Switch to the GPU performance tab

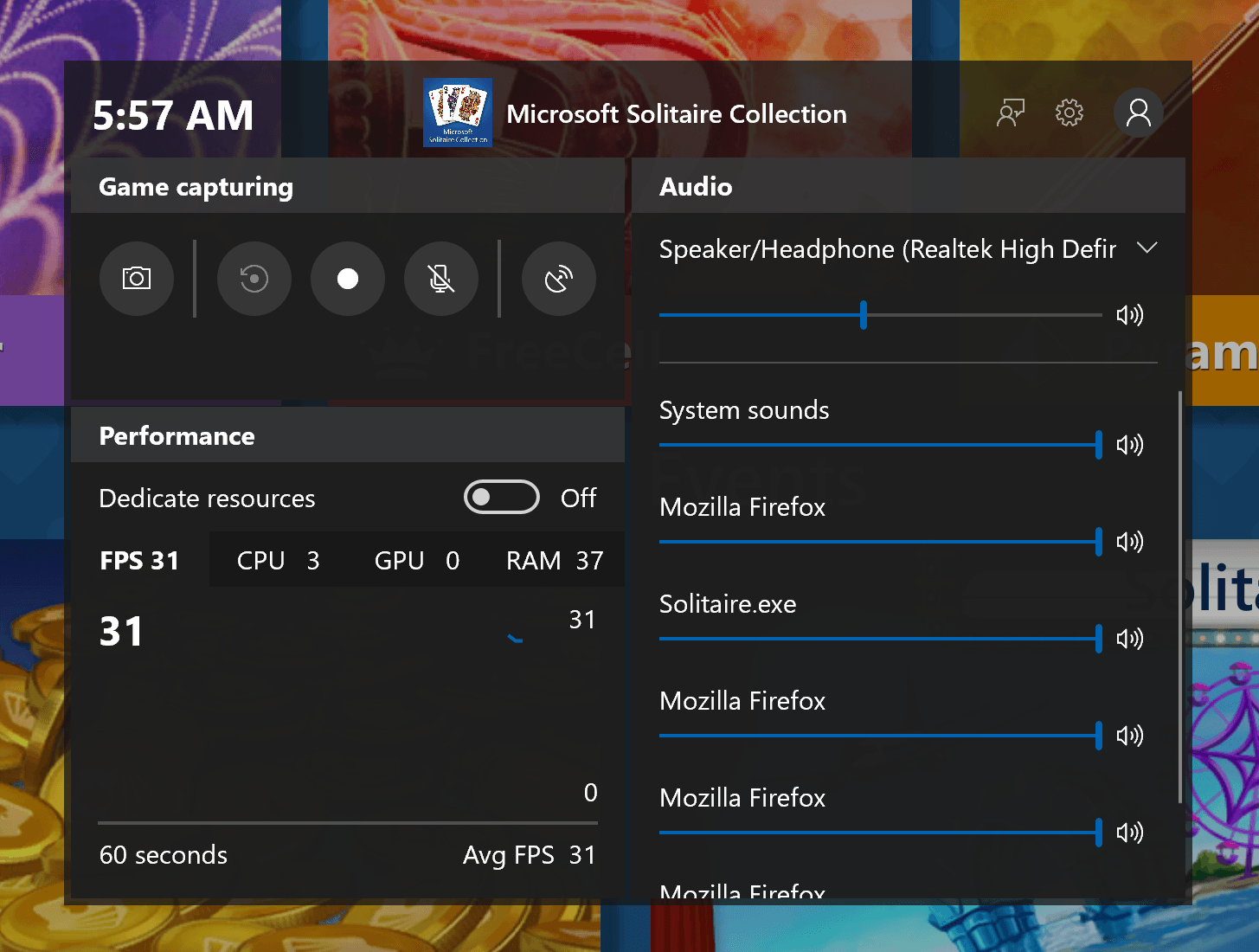coord(416,561)
